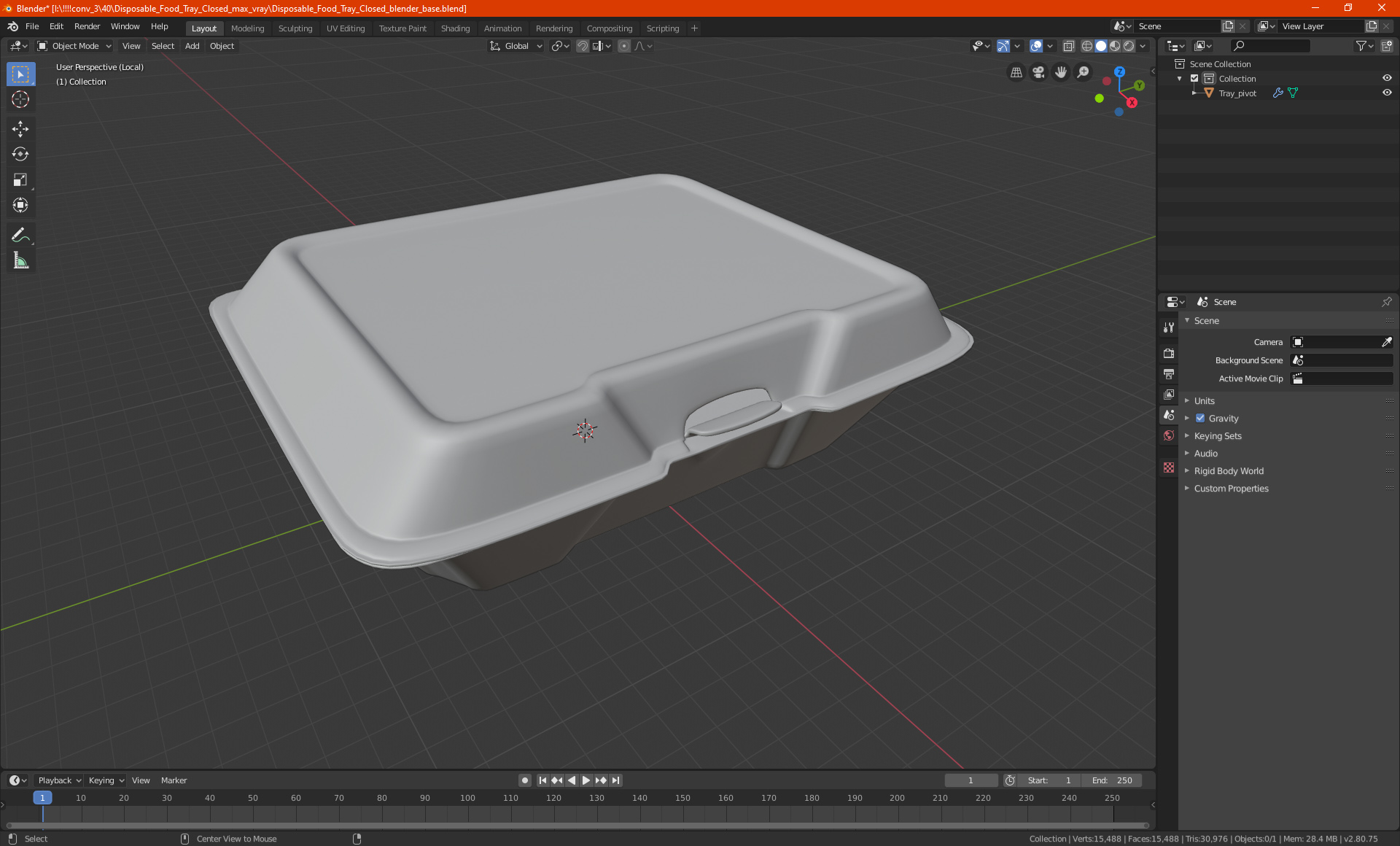
Task: Expand the Units panel
Action: [x=1205, y=401]
